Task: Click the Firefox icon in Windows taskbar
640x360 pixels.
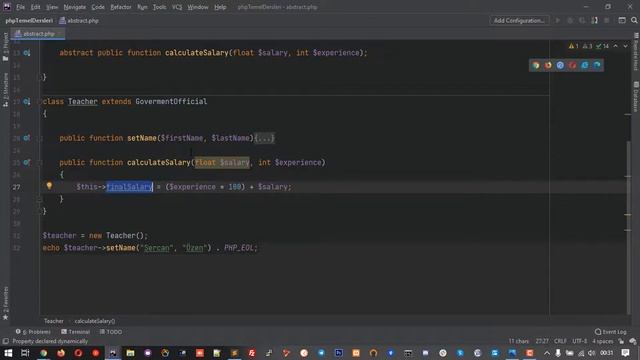Action: (x=61, y=353)
